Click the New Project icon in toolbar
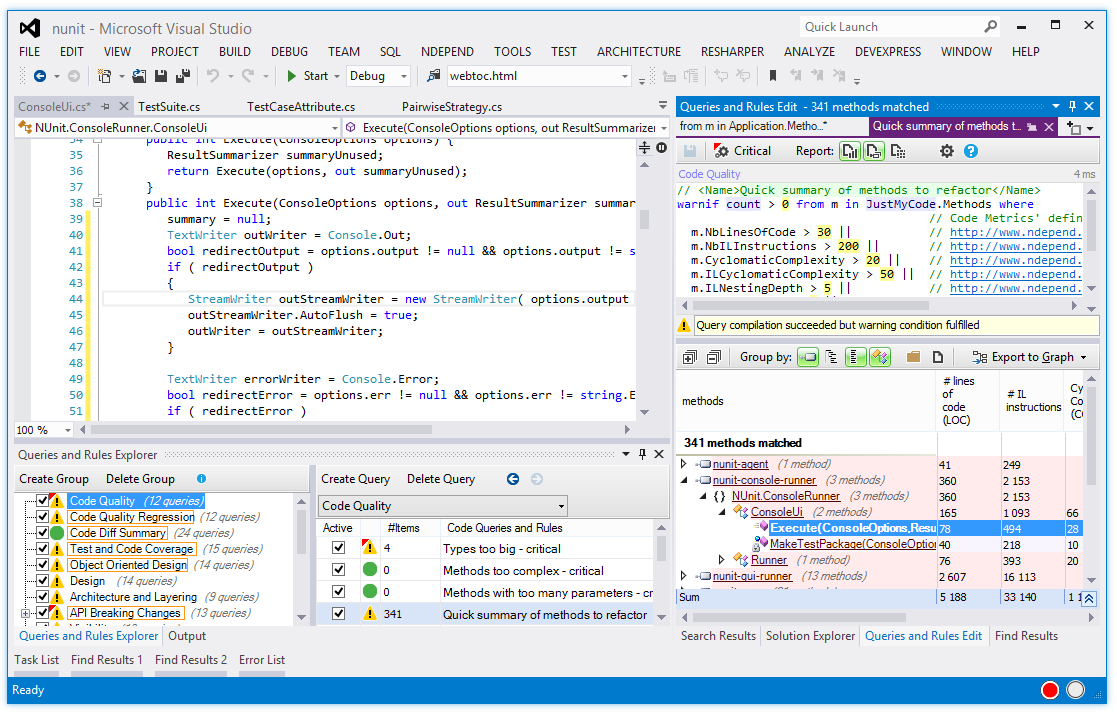1117x713 pixels. [105, 76]
